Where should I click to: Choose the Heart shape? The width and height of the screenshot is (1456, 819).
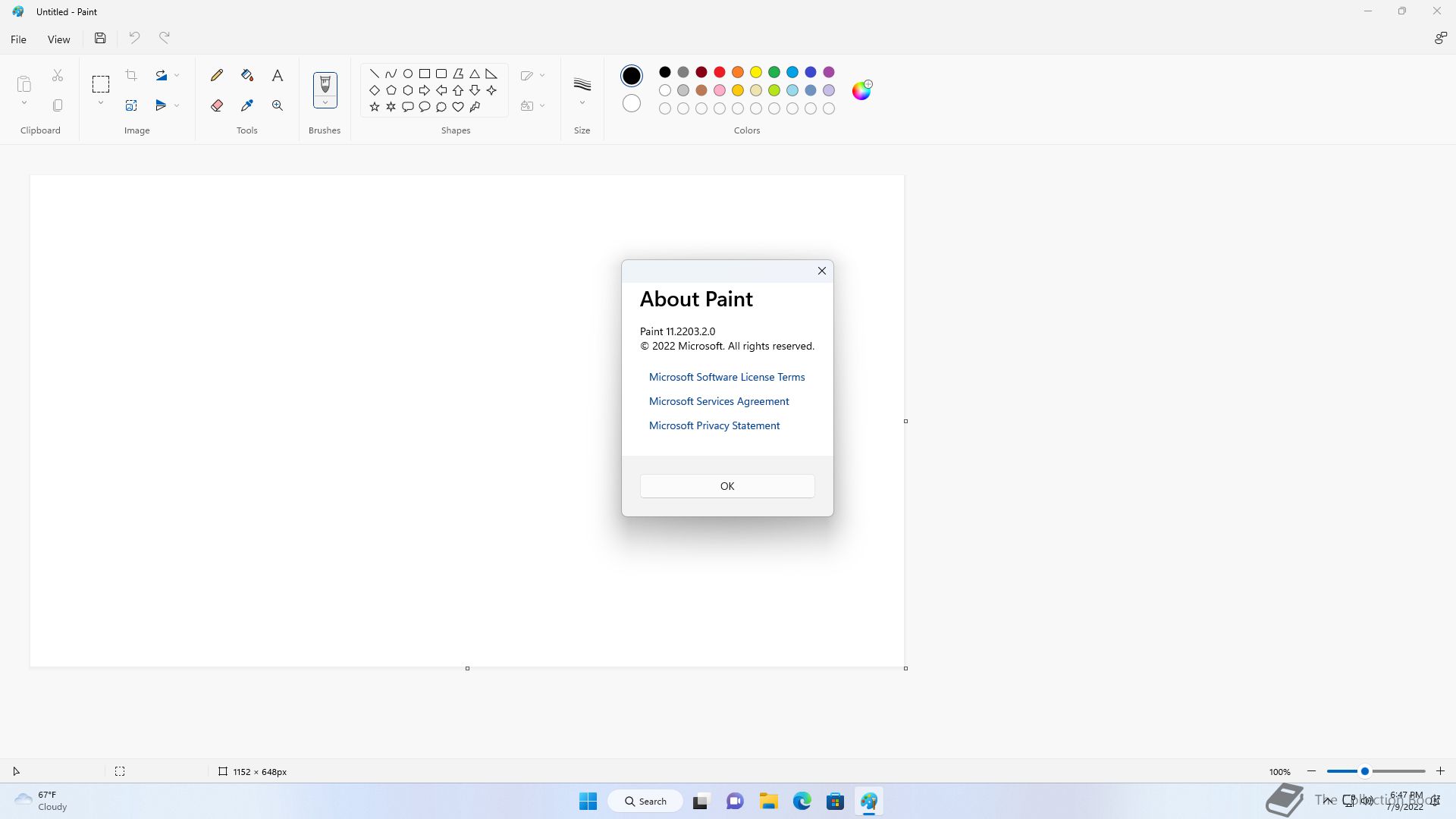(458, 107)
